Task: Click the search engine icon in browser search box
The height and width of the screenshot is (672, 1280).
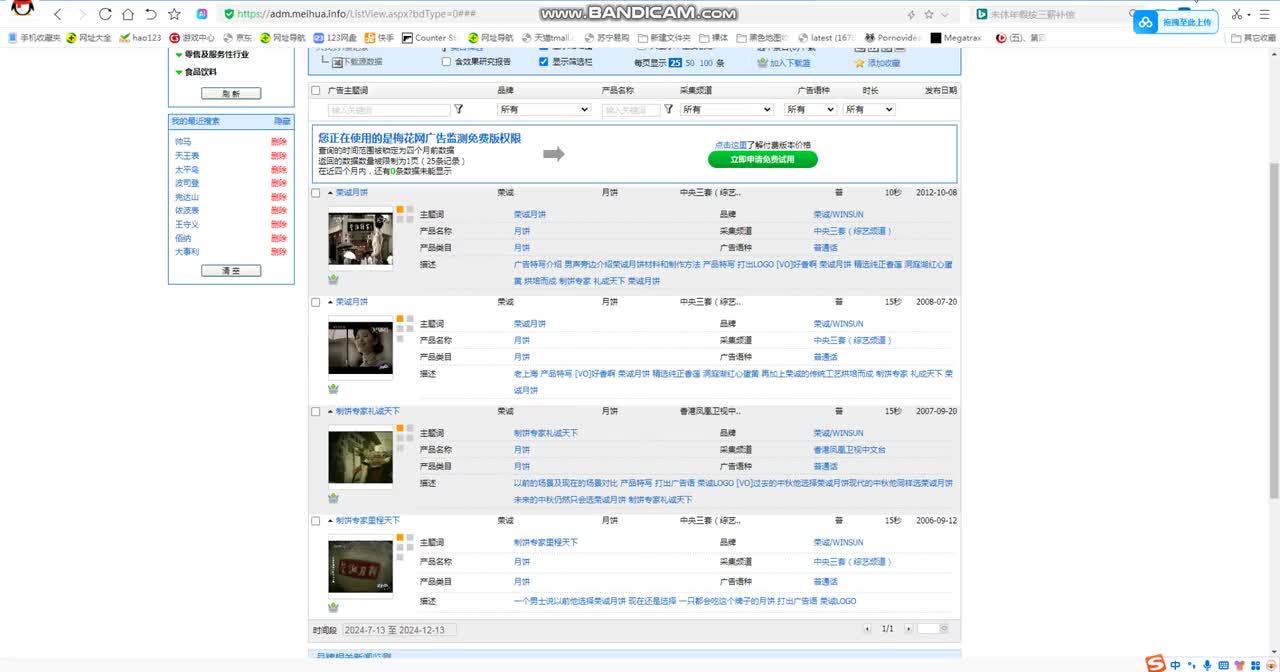Action: (982, 14)
